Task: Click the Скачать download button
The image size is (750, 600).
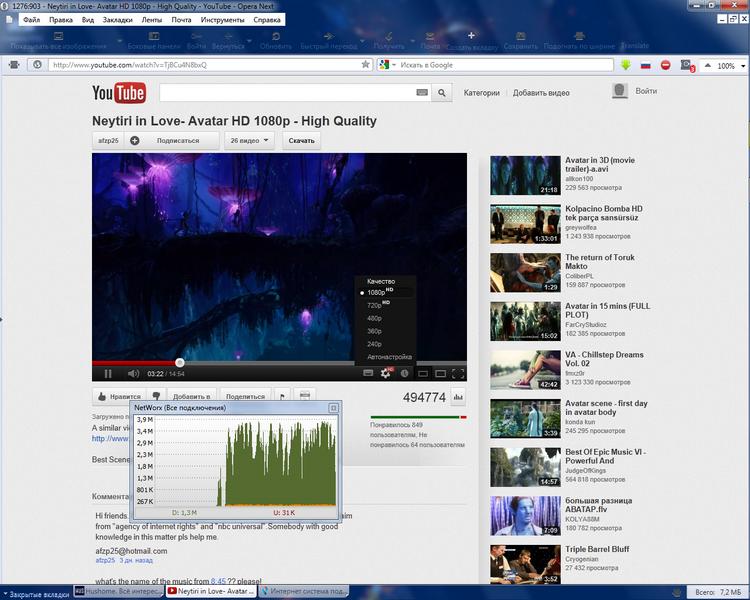Action: click(x=301, y=141)
